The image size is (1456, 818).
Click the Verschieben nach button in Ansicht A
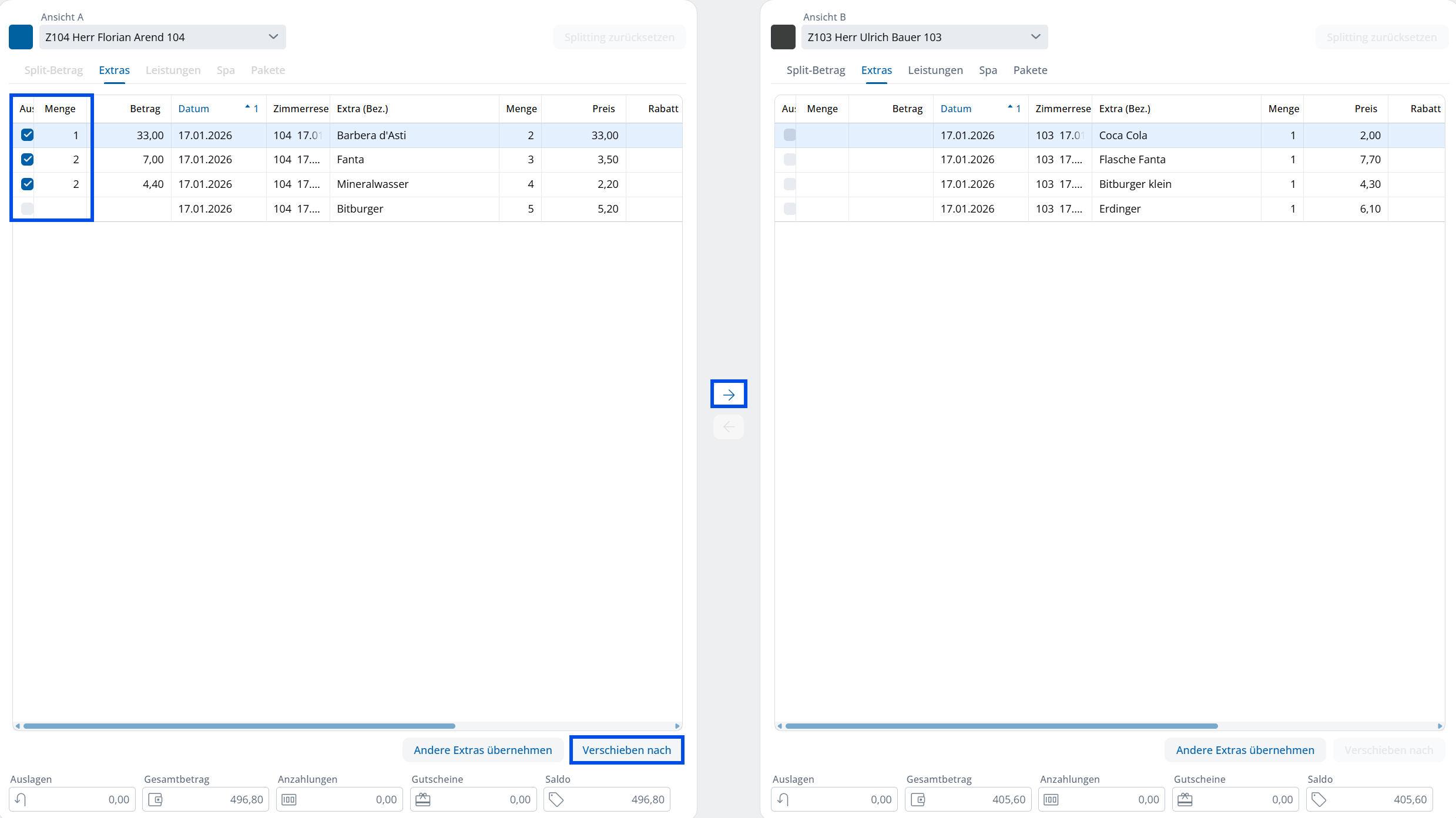[626, 750]
